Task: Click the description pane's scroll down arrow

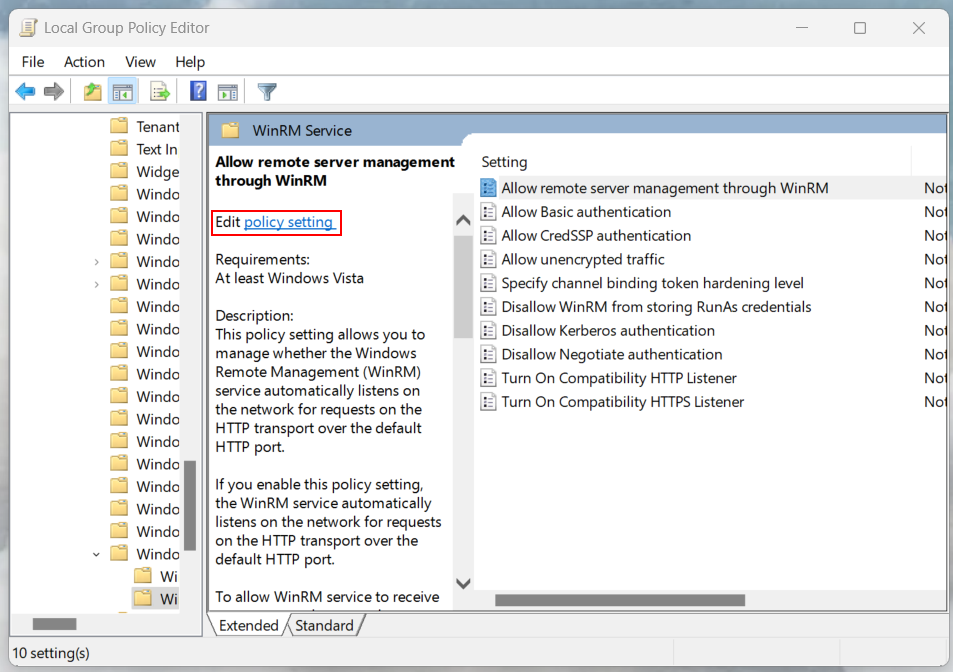Action: [x=463, y=583]
